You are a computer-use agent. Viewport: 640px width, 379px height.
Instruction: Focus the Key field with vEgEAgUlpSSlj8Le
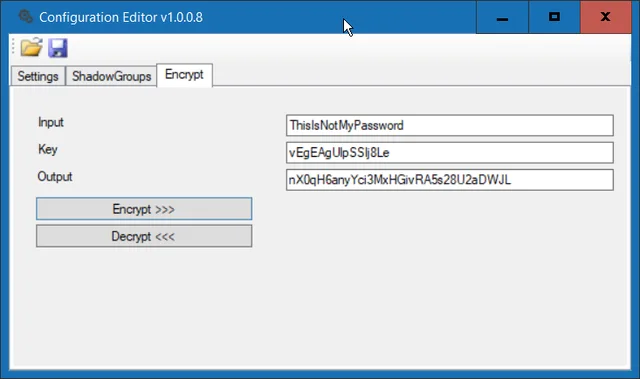coord(450,153)
